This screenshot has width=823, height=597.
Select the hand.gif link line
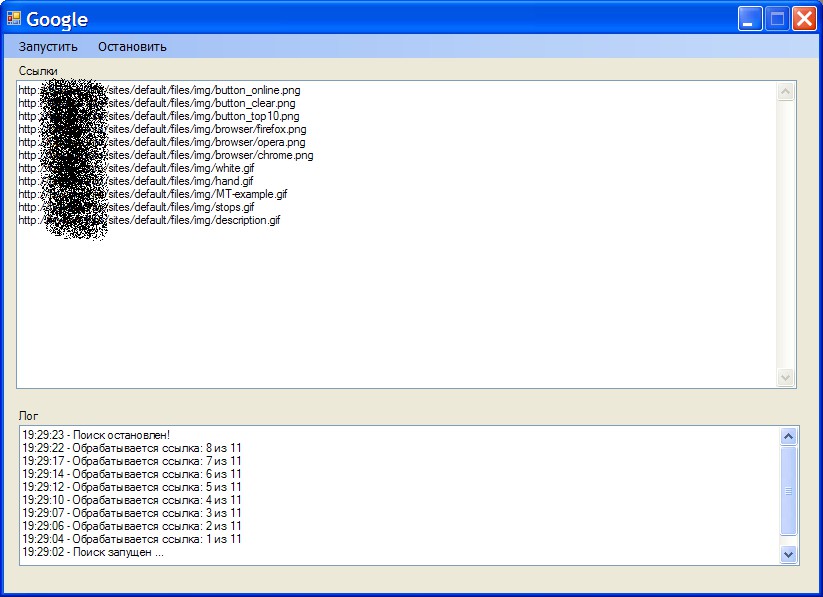(136, 181)
